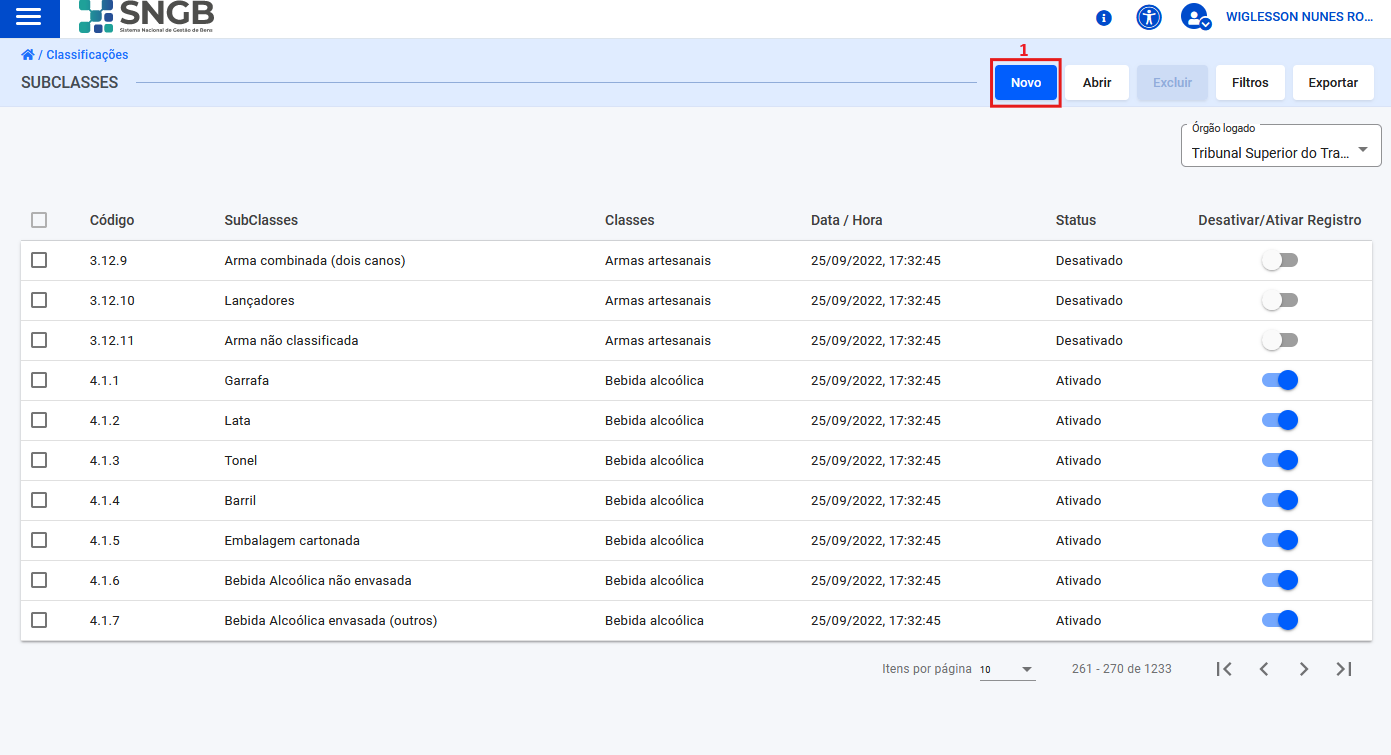Click the Abrir button
The width and height of the screenshot is (1391, 755).
click(1097, 83)
